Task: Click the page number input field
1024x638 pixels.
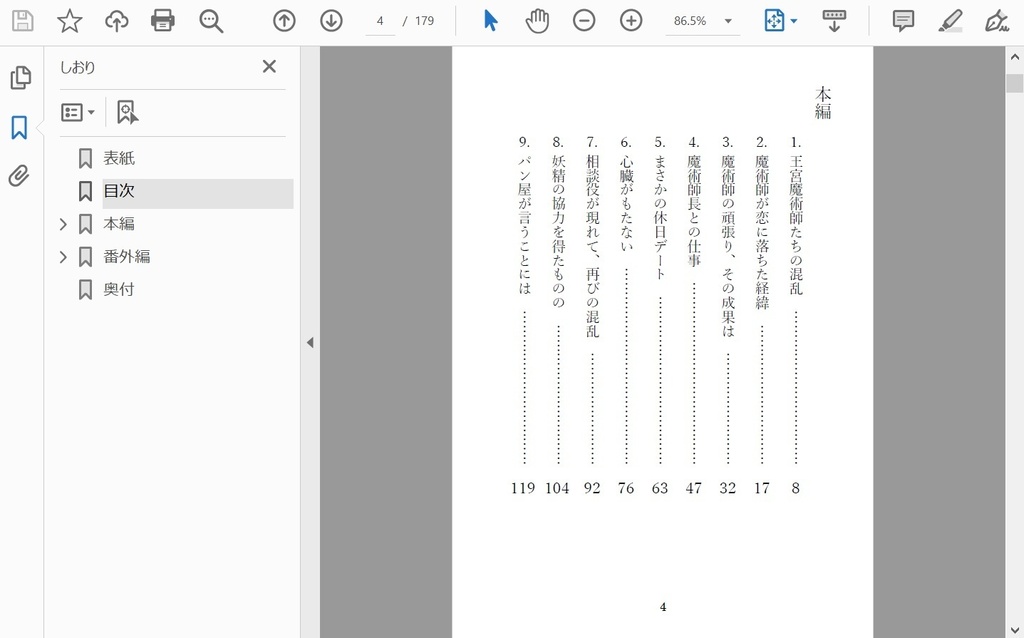Action: coord(379,20)
